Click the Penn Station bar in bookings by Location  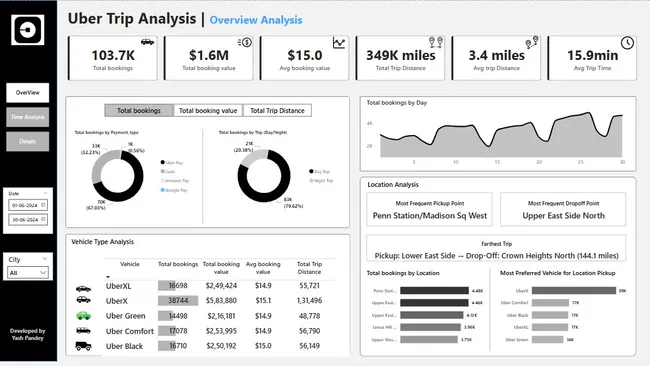[x=434, y=291]
